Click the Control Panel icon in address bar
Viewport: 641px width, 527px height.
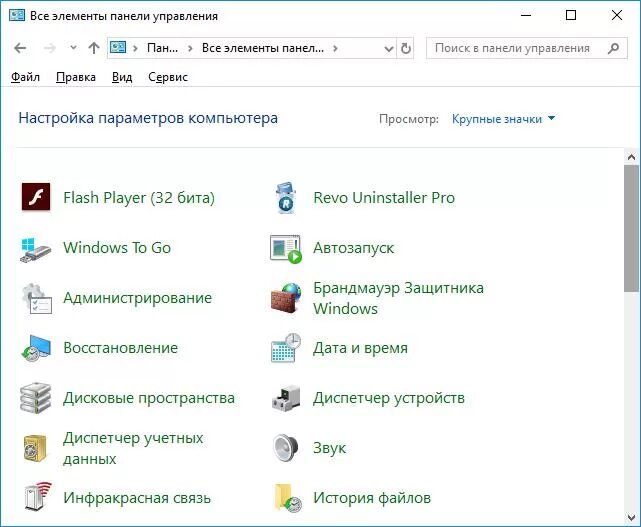[x=118, y=48]
